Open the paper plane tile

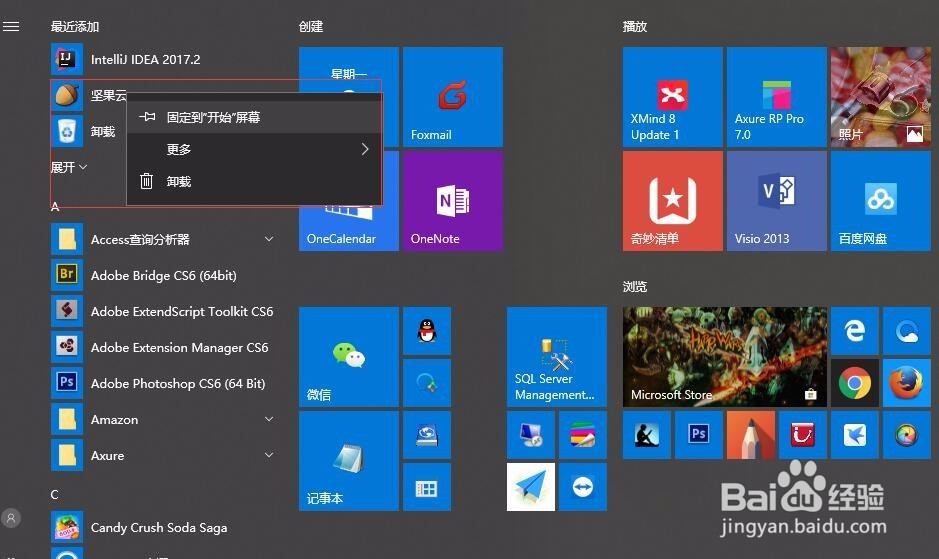click(x=531, y=487)
